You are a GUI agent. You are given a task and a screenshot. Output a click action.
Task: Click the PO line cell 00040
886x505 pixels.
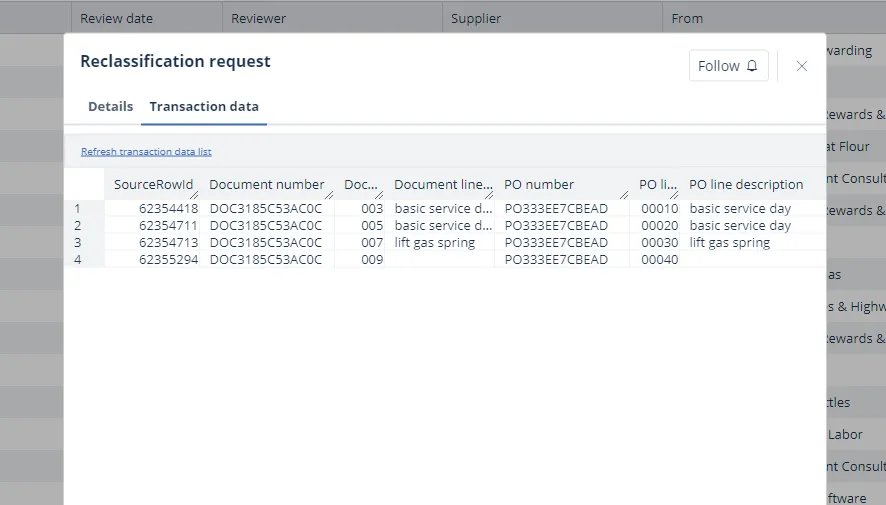pyautogui.click(x=659, y=260)
